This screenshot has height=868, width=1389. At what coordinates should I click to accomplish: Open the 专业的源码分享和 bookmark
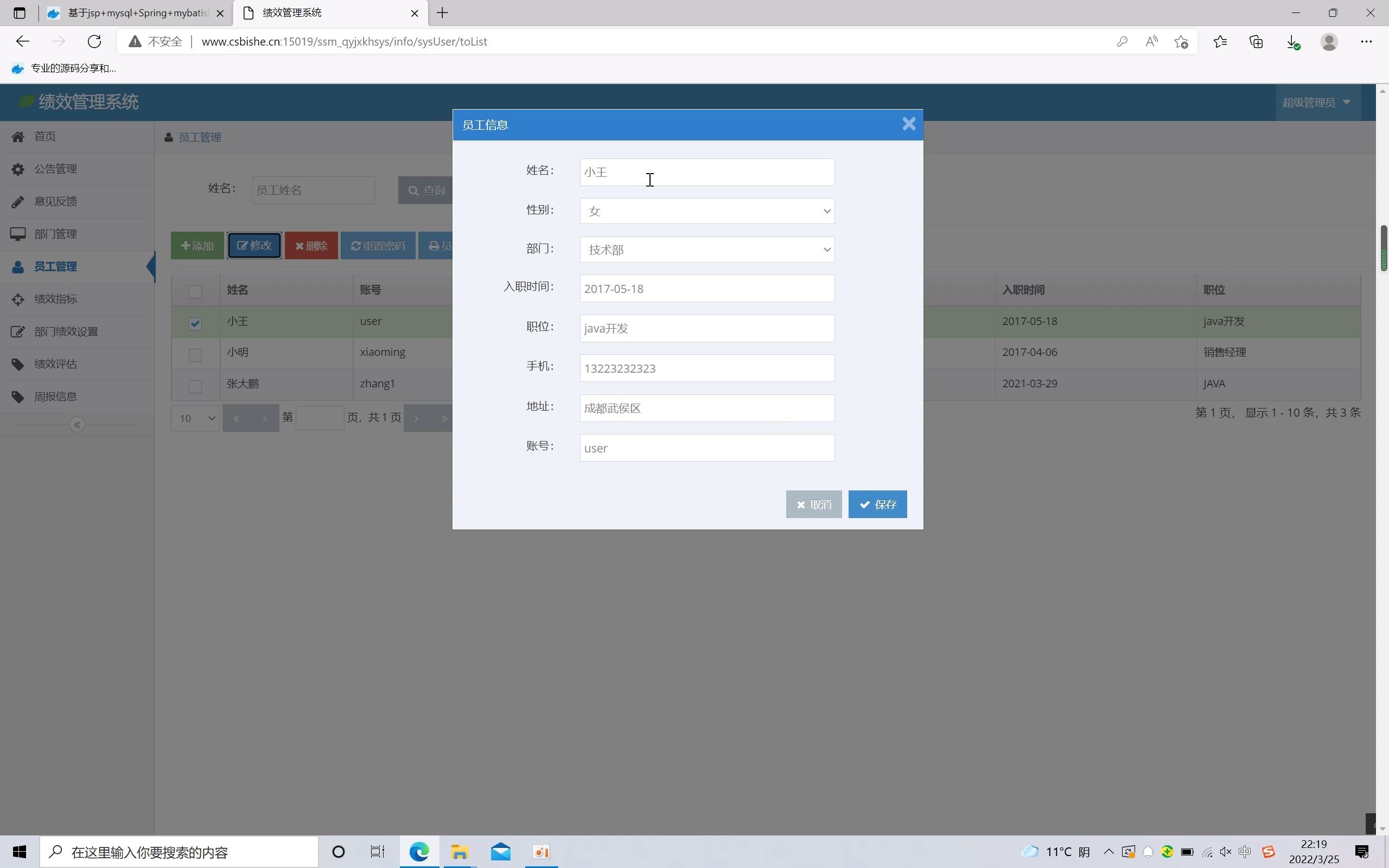point(63,68)
